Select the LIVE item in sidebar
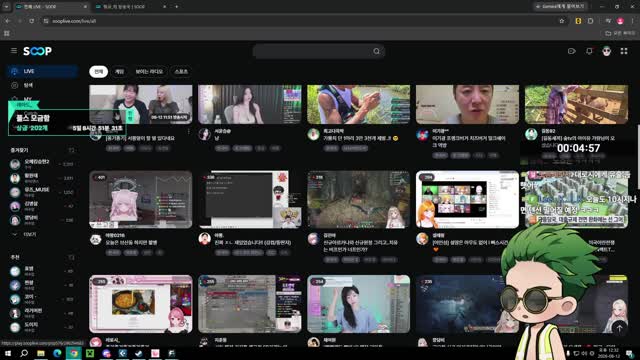640x360 pixels. (42, 71)
